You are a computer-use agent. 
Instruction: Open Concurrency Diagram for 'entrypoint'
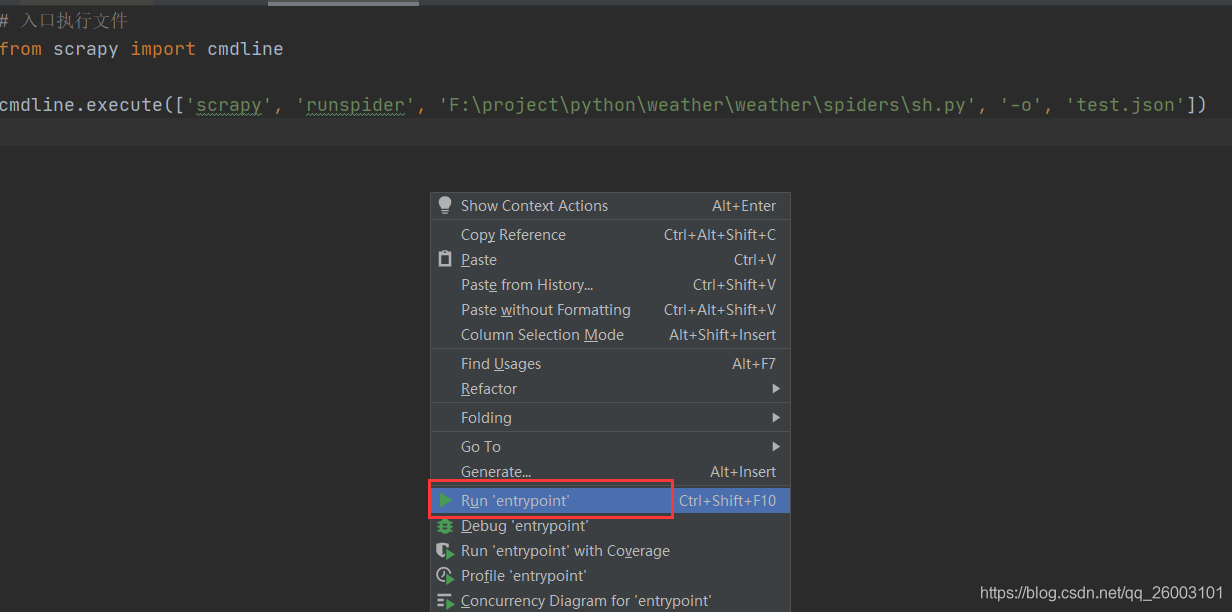click(x=610, y=601)
